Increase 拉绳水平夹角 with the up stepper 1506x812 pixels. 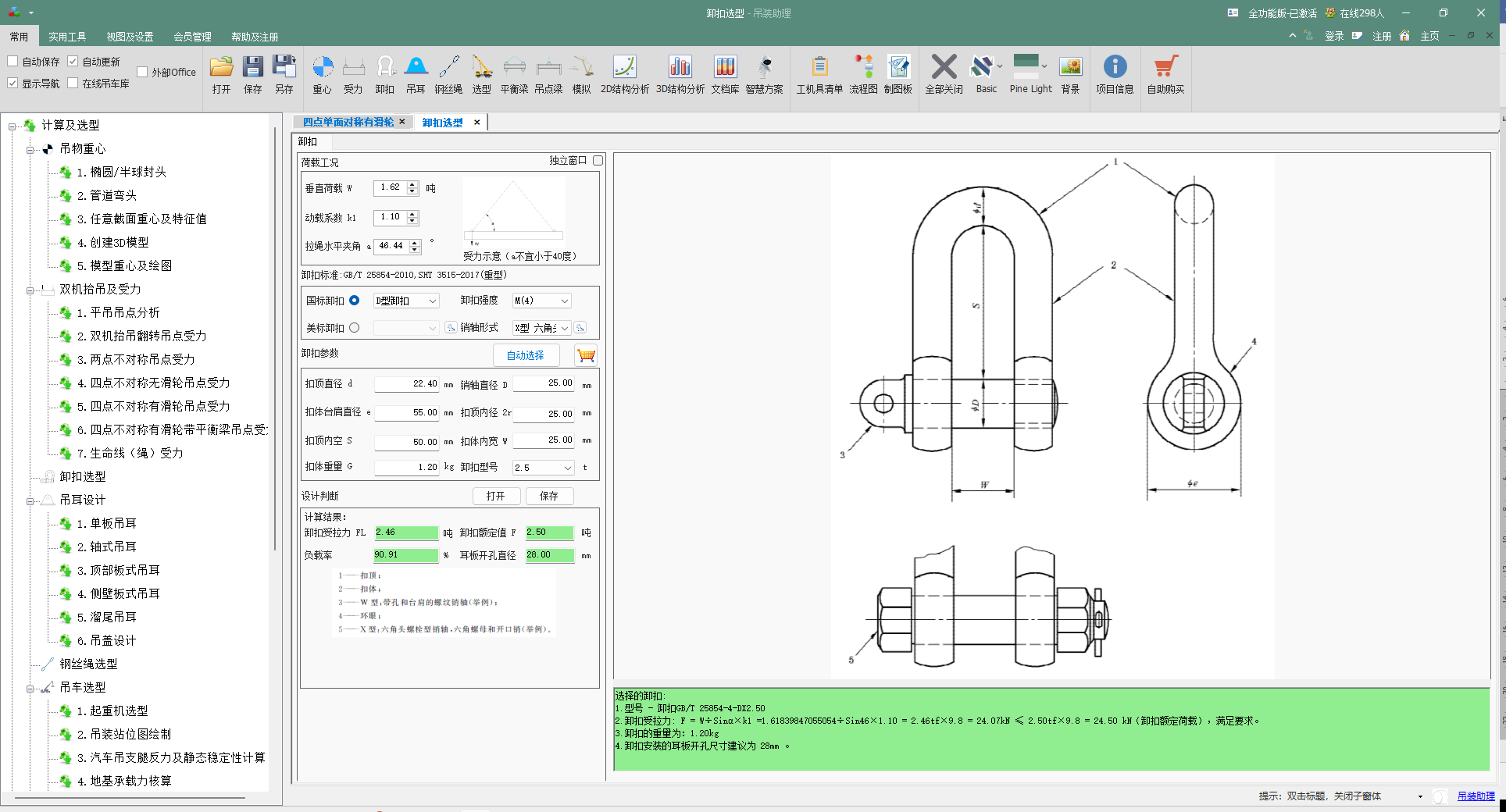pos(415,243)
